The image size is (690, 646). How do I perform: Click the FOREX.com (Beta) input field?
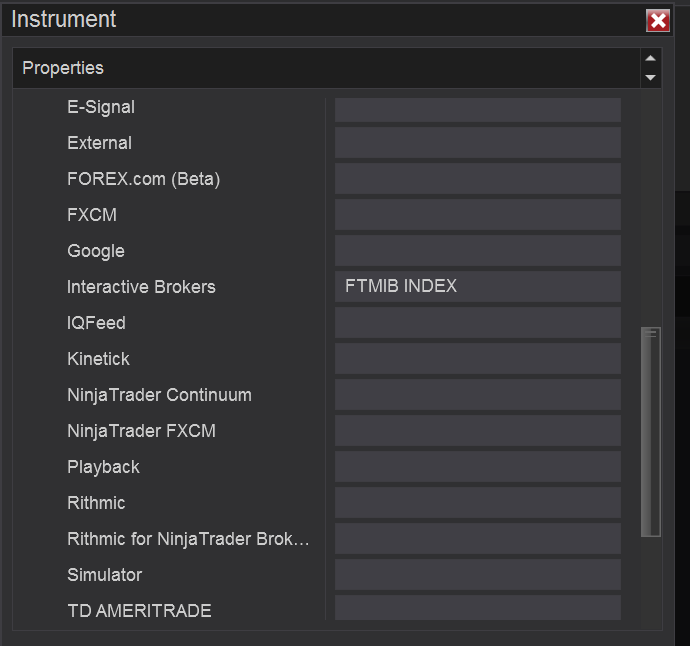point(477,179)
